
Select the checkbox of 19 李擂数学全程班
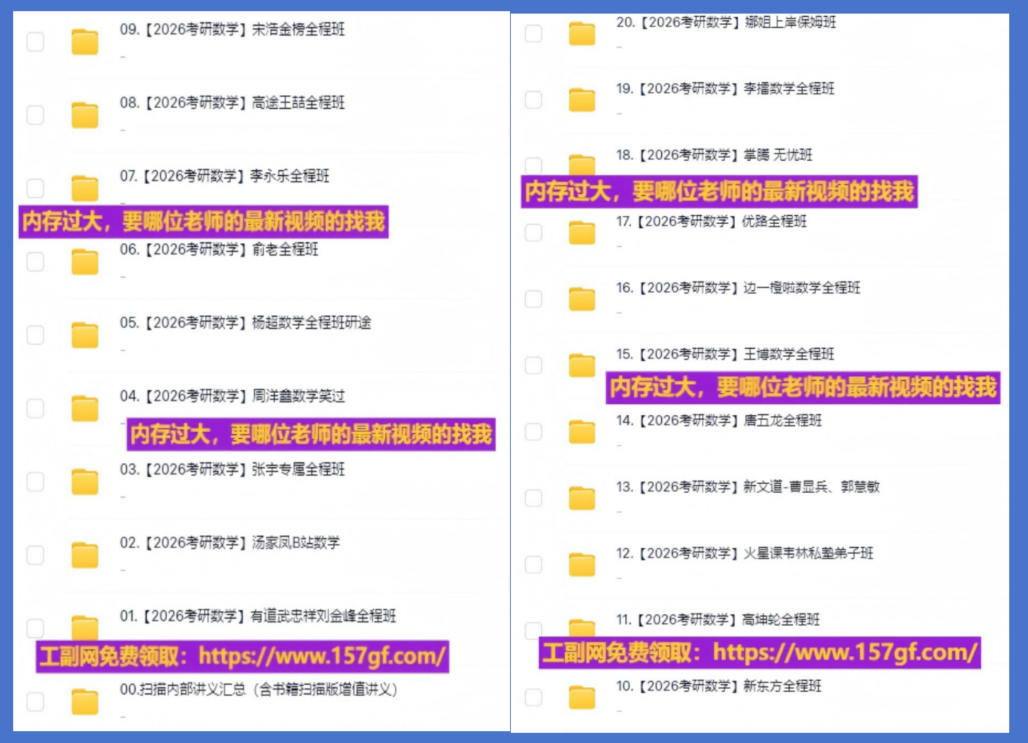533,100
